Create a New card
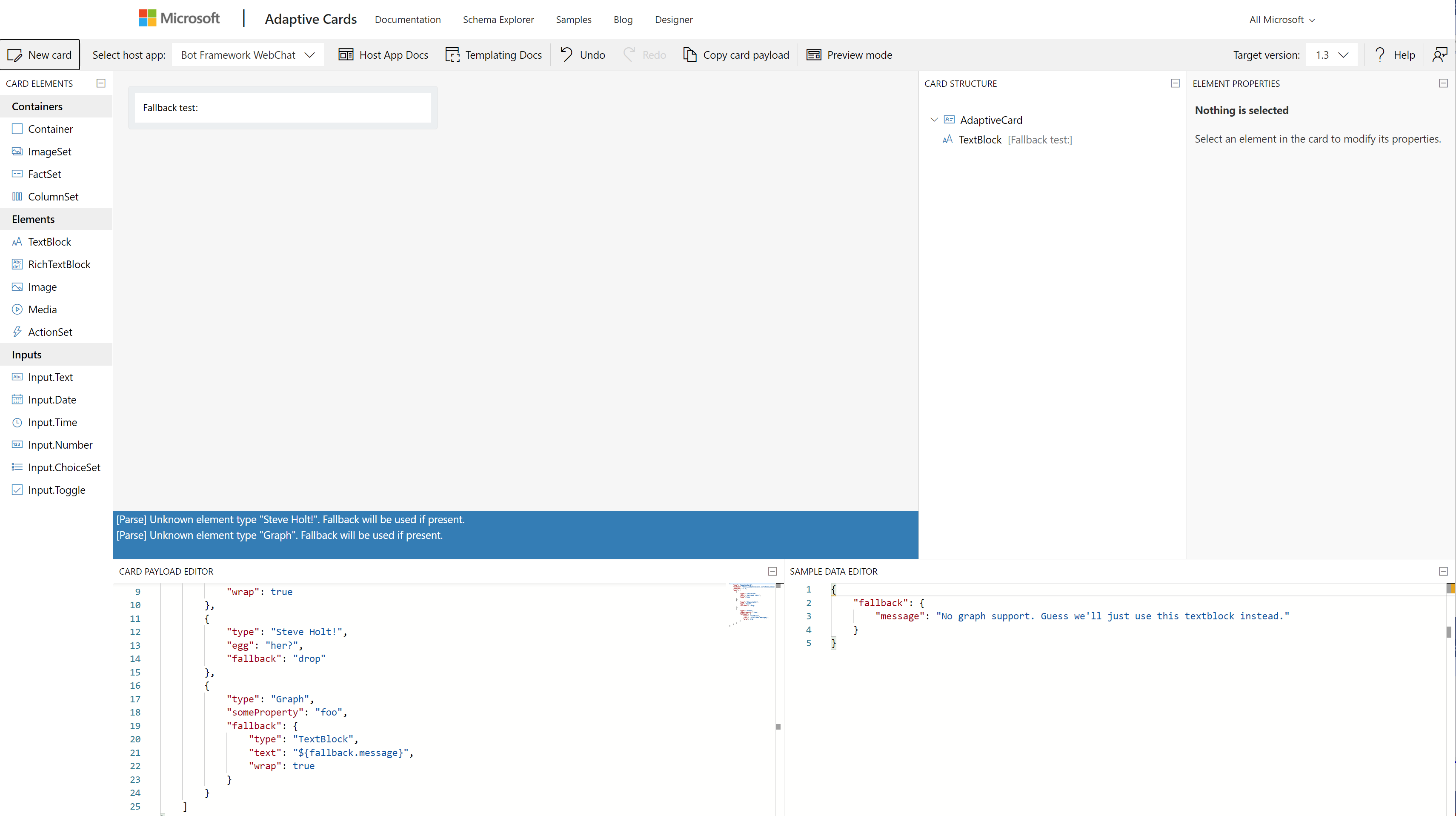The image size is (1456, 816). (x=40, y=54)
